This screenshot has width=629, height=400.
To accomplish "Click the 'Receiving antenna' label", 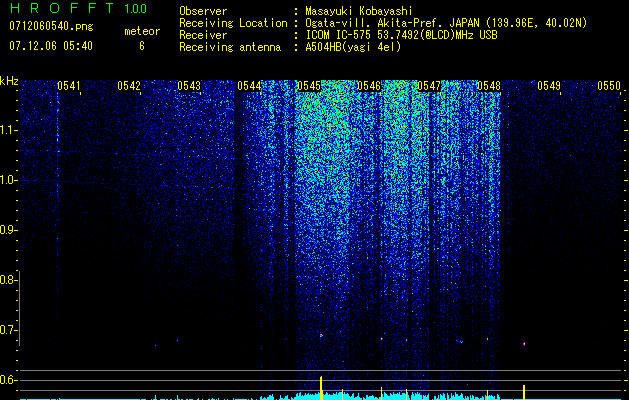I will 230,47.
